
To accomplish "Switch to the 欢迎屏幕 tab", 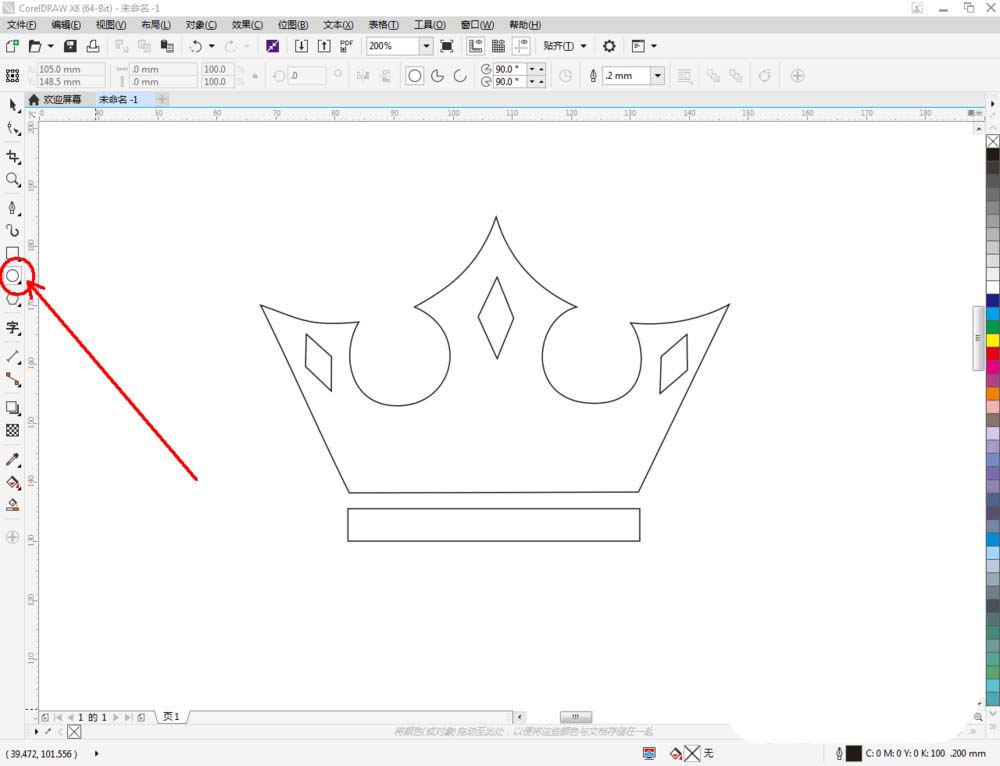I will (x=55, y=99).
